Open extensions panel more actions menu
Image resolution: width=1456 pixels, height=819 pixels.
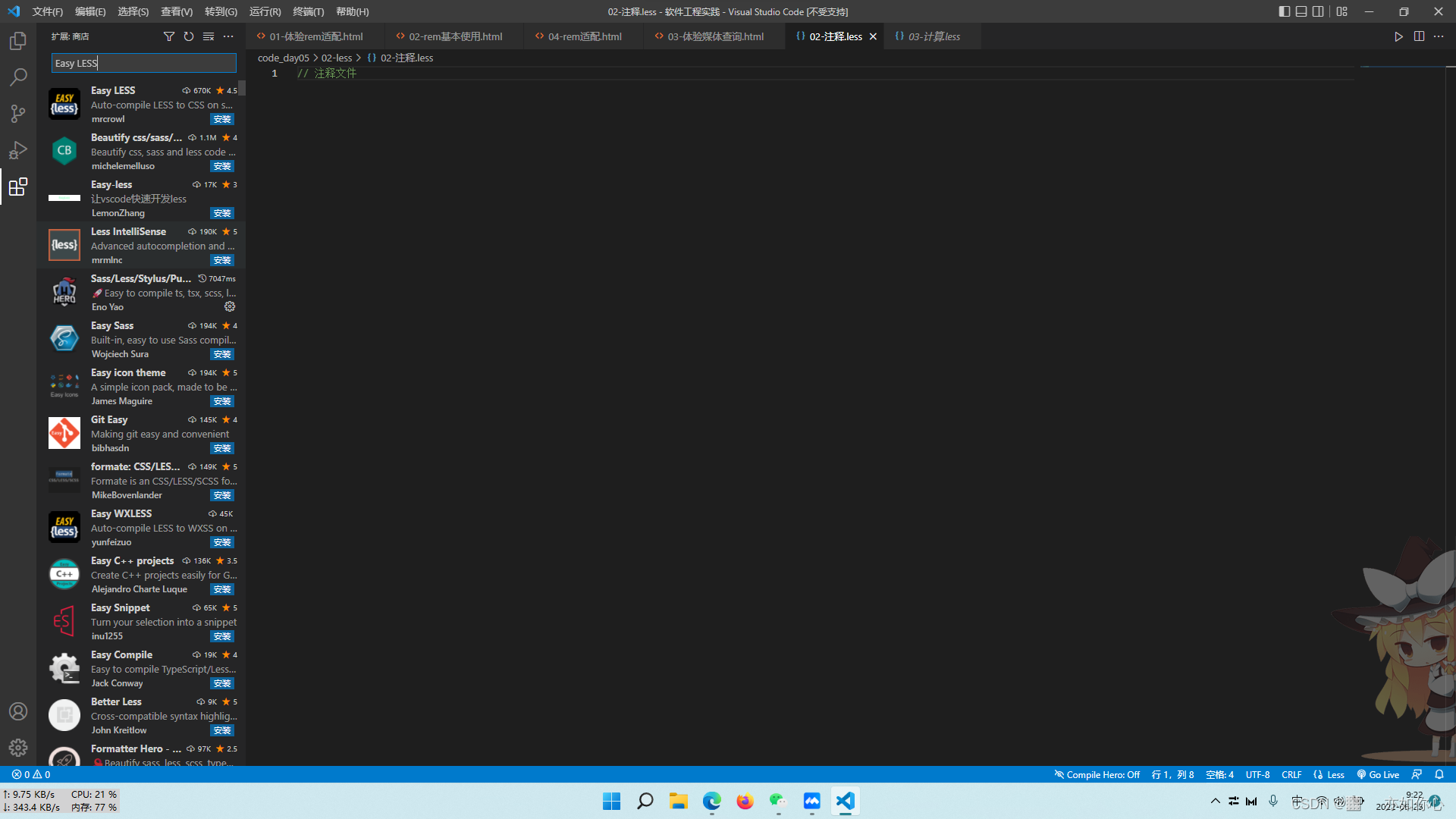pos(228,36)
